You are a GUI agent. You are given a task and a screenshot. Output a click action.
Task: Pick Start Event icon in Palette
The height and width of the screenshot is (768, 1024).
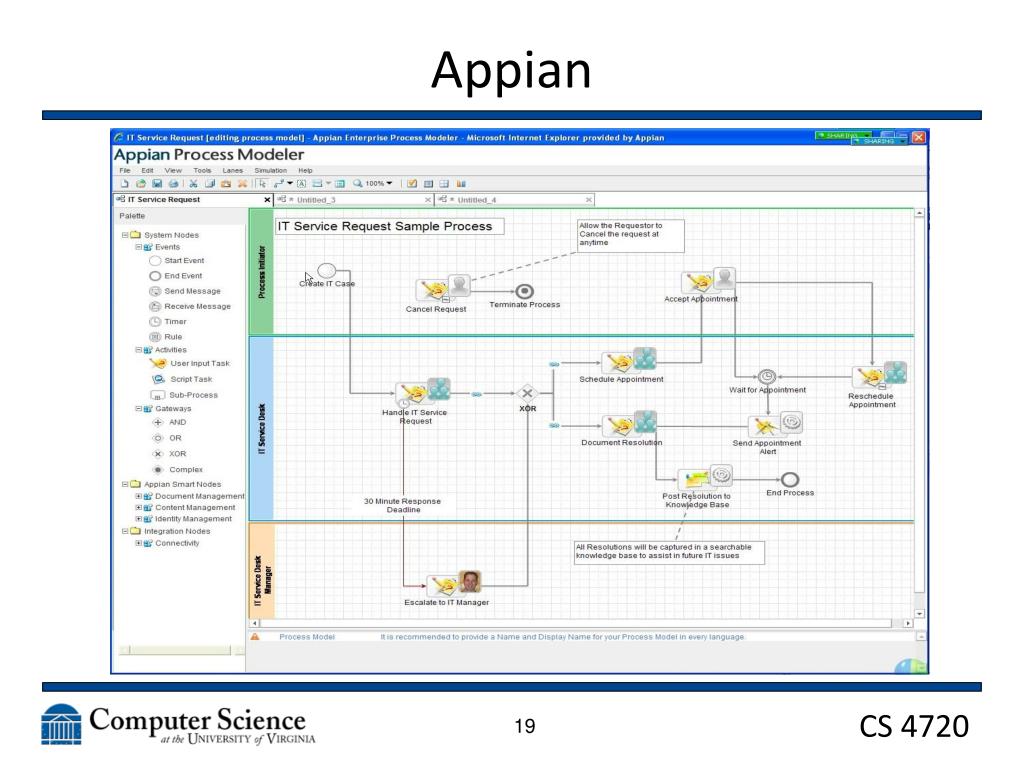(x=155, y=261)
